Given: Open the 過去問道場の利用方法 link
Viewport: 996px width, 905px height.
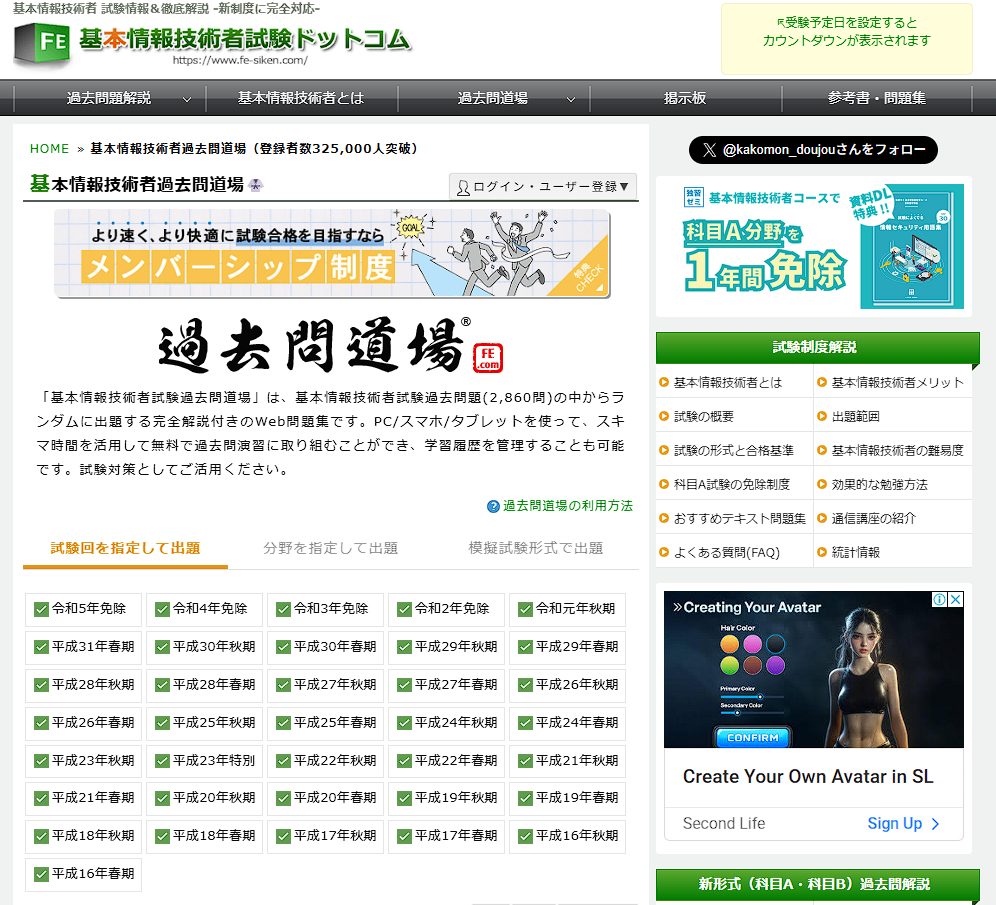Looking at the screenshot, I should pos(567,506).
